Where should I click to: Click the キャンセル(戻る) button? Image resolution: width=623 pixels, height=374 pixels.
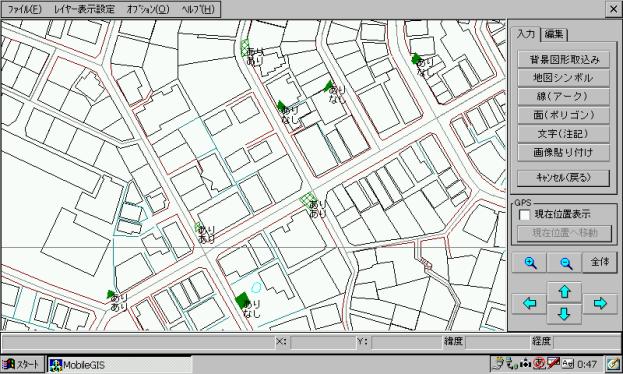[563, 178]
